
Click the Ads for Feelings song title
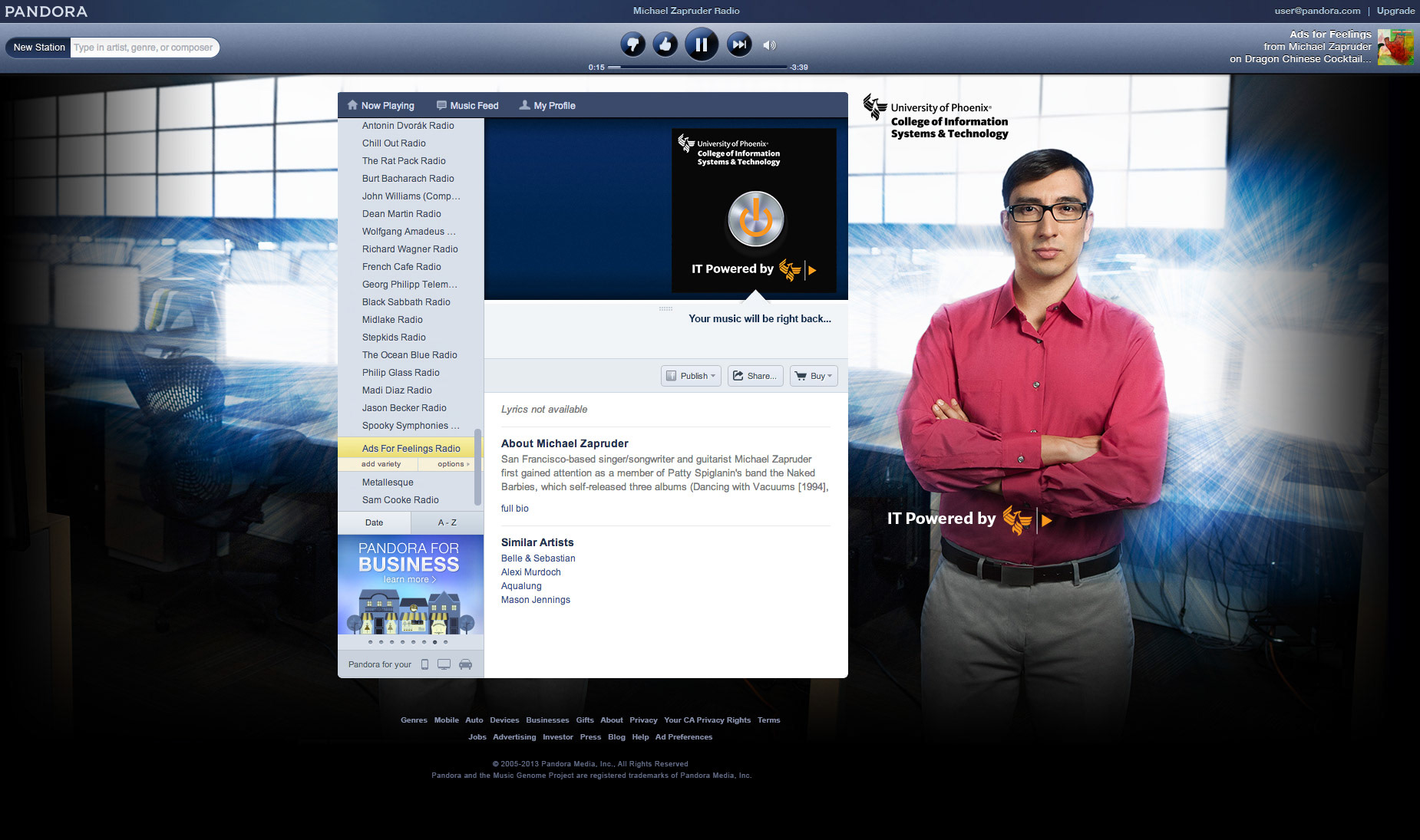coord(1330,35)
